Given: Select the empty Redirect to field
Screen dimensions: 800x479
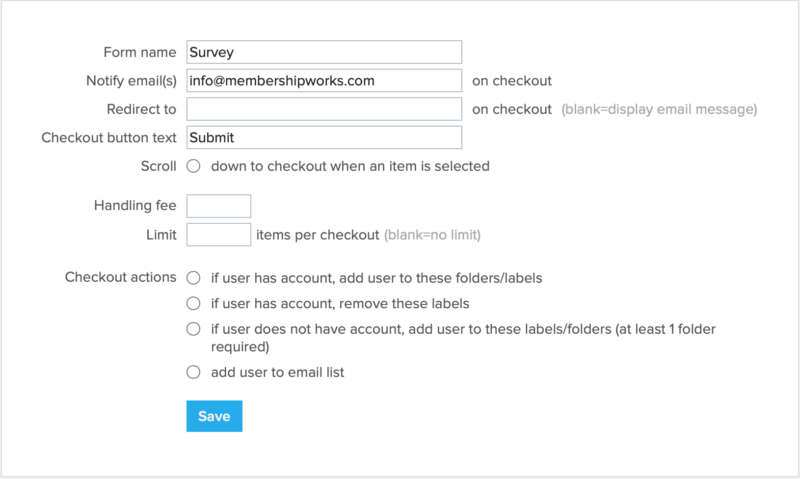Looking at the screenshot, I should pos(324,109).
